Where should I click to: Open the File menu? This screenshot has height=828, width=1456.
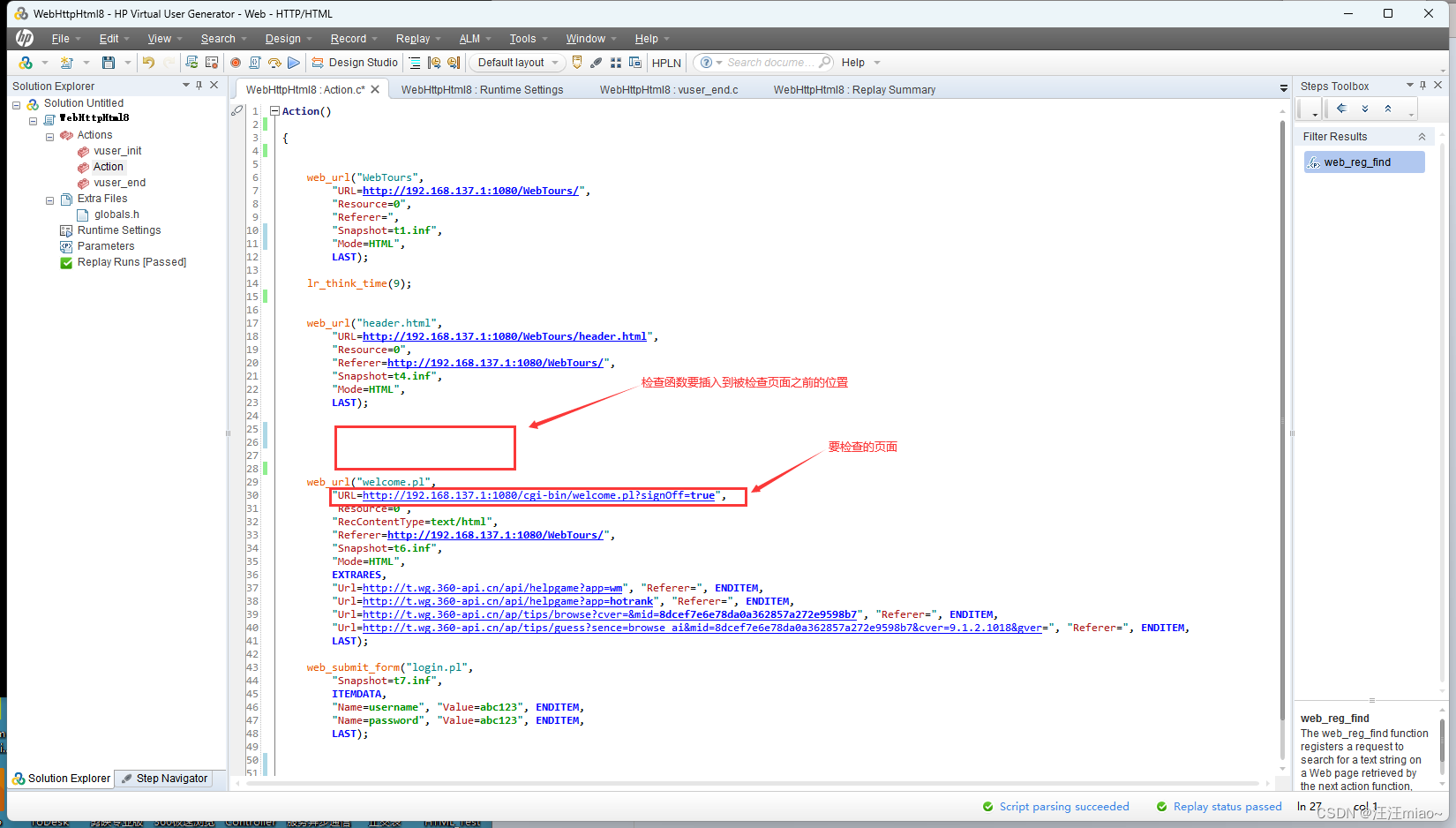(x=60, y=39)
